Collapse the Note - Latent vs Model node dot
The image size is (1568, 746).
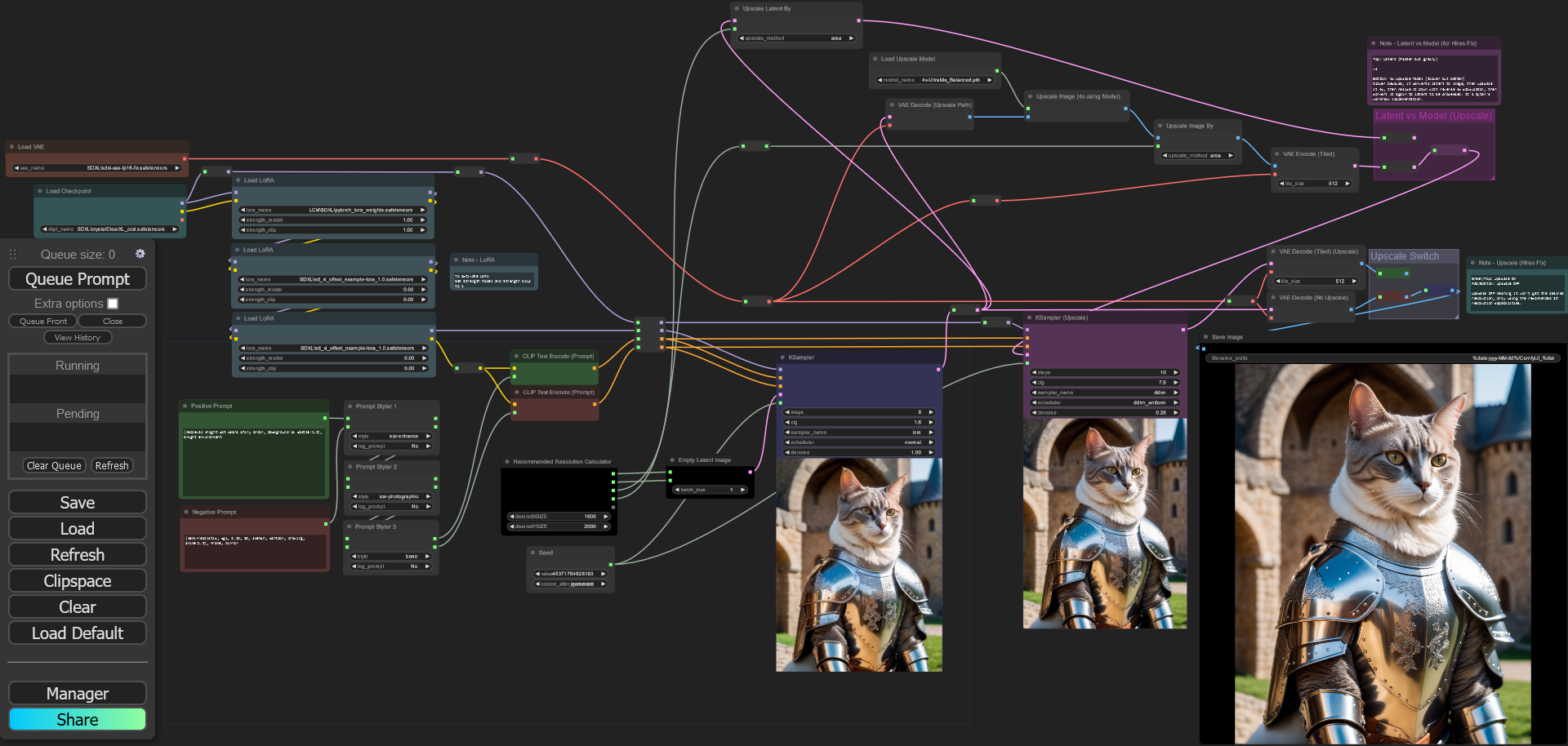click(x=1374, y=43)
